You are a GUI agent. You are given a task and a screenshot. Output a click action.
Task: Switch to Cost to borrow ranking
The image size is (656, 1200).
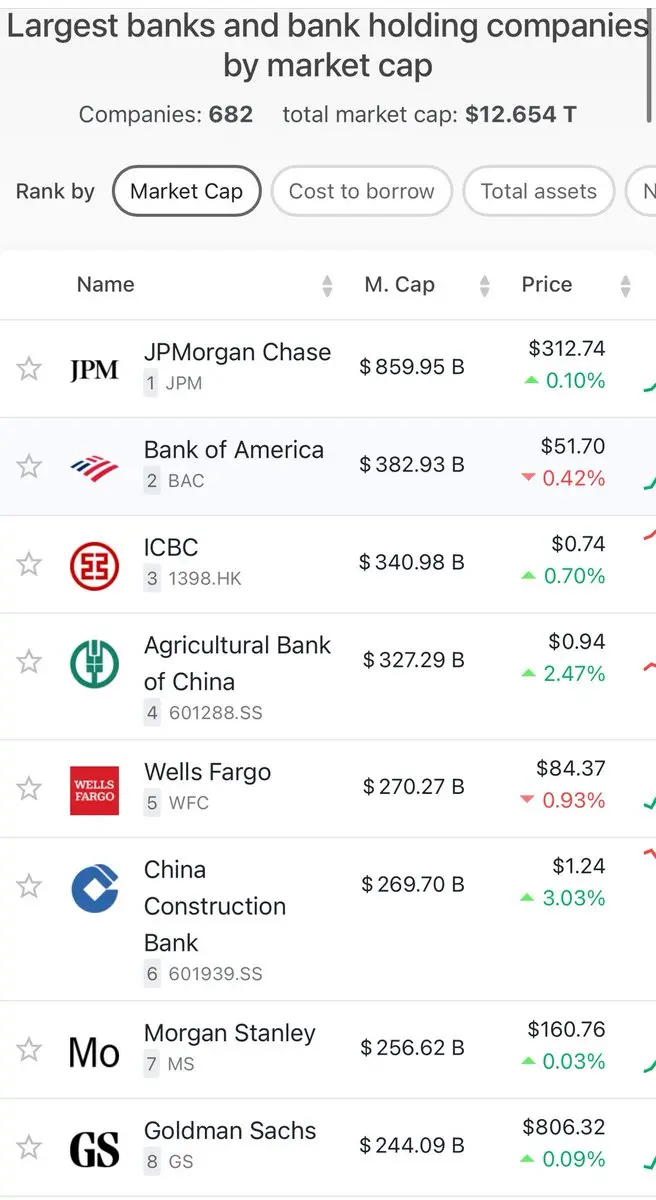pos(362,191)
